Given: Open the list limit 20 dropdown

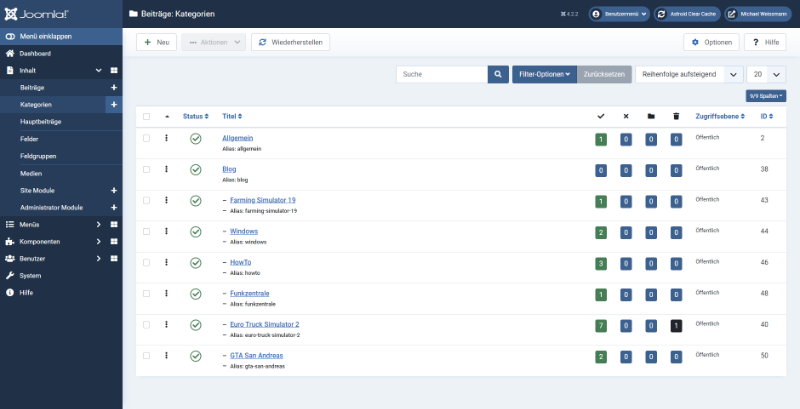Looking at the screenshot, I should [x=766, y=74].
